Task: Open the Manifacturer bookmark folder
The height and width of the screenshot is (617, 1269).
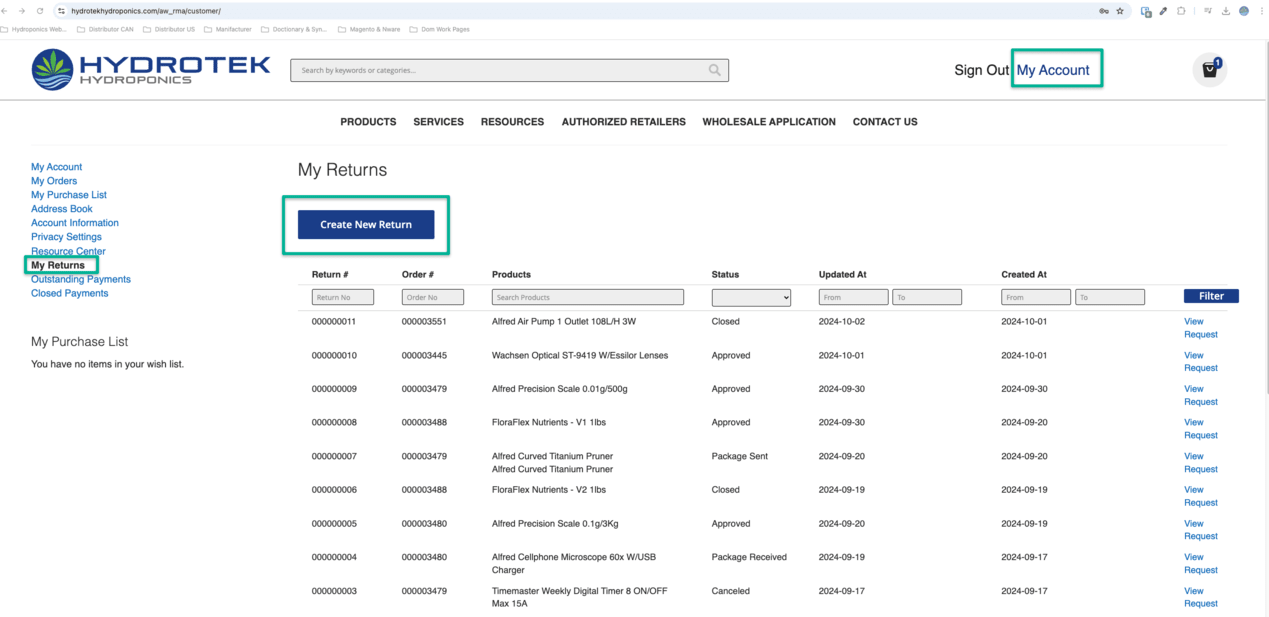Action: (227, 29)
